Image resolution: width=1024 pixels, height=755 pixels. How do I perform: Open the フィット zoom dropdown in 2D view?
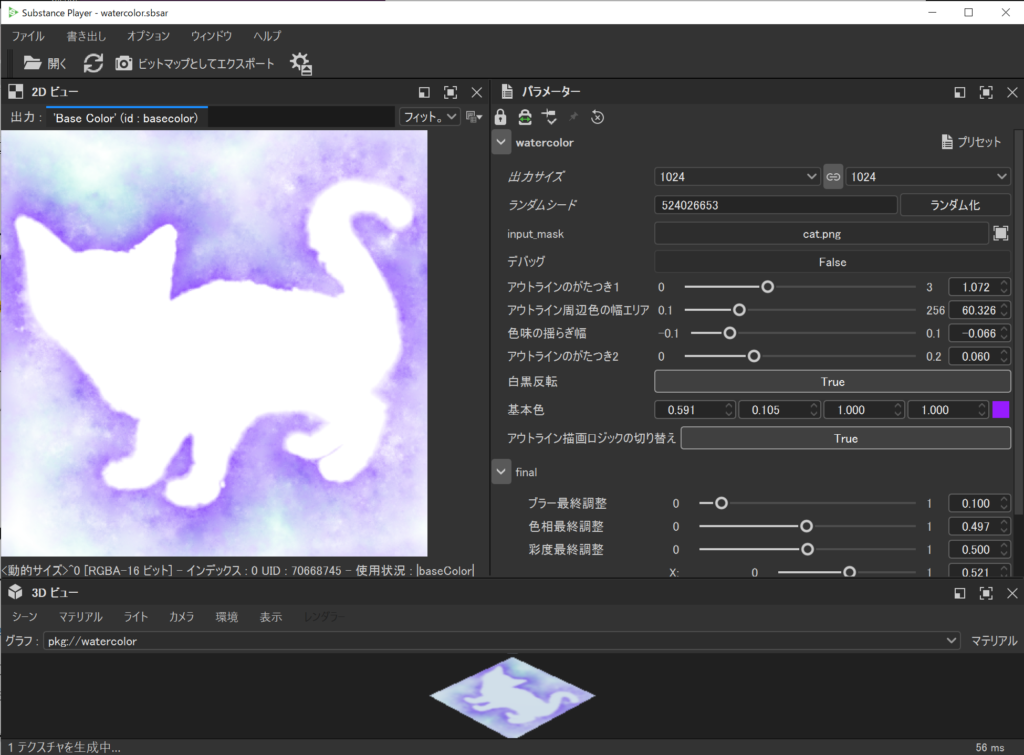click(x=429, y=117)
